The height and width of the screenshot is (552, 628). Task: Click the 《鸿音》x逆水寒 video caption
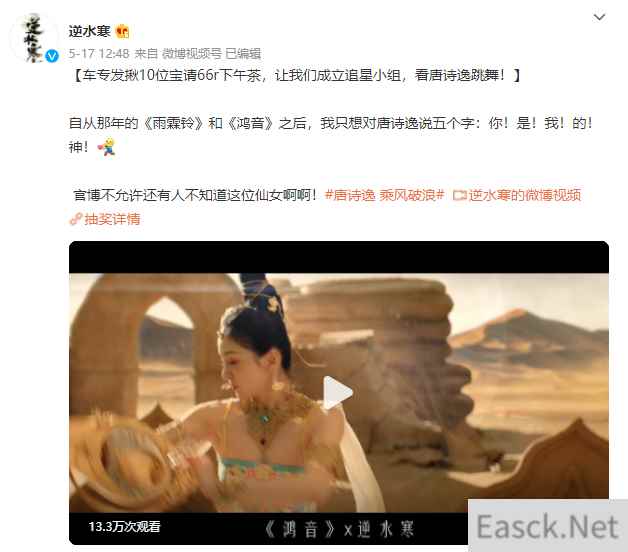[x=339, y=530]
